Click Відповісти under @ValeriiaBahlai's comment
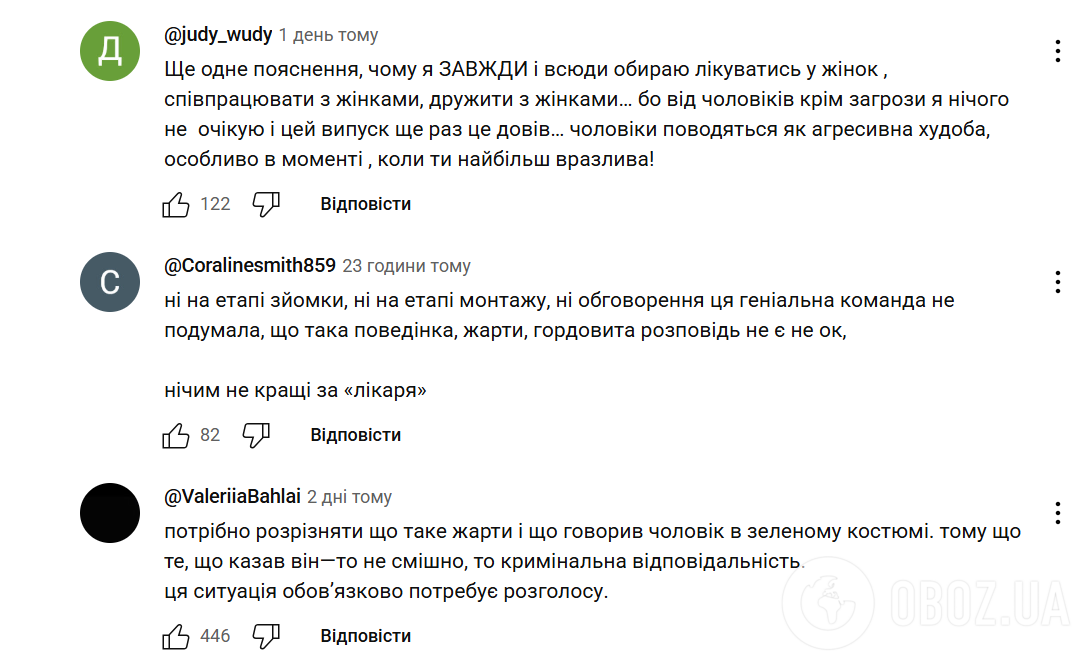The image size is (1089, 666). click(x=365, y=635)
